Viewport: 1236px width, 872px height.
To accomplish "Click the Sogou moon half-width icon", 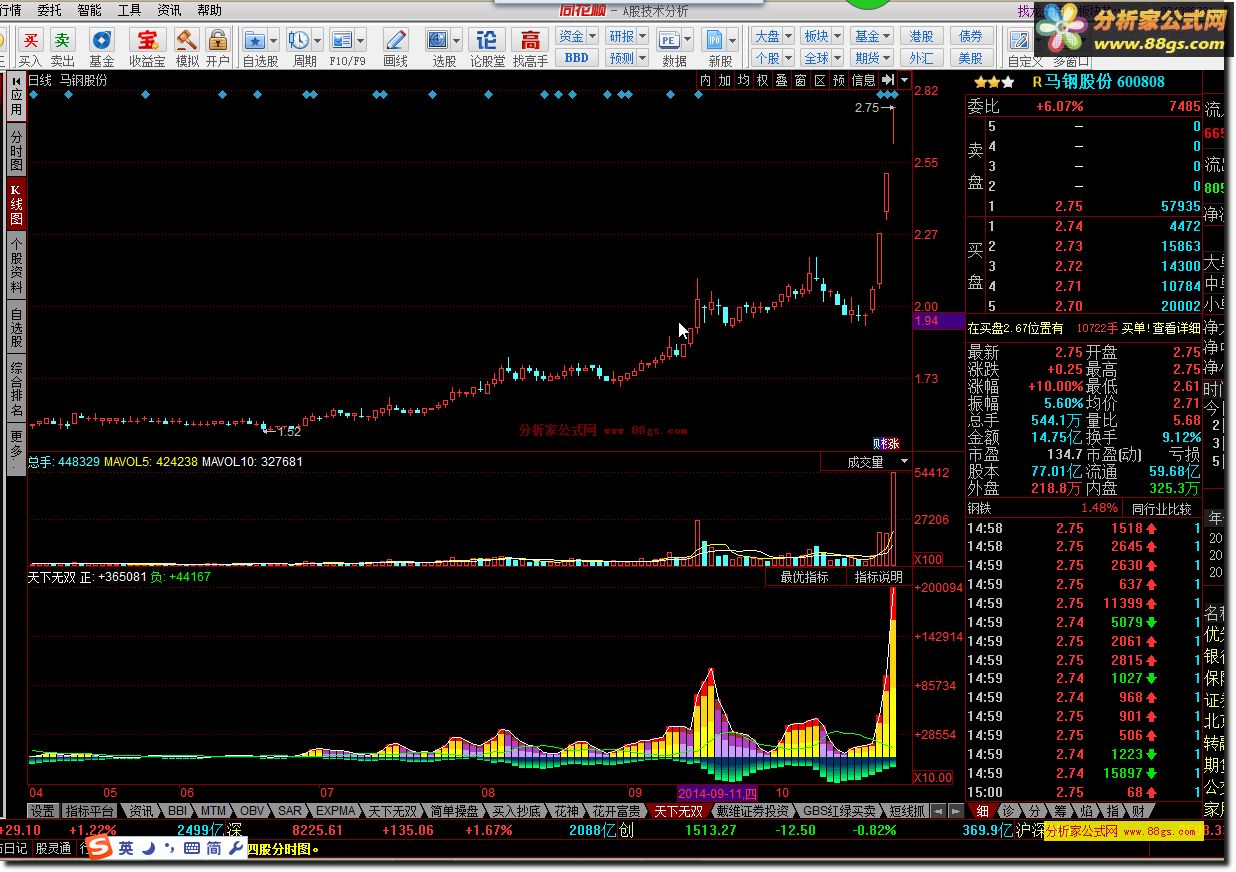I will pos(147,848).
